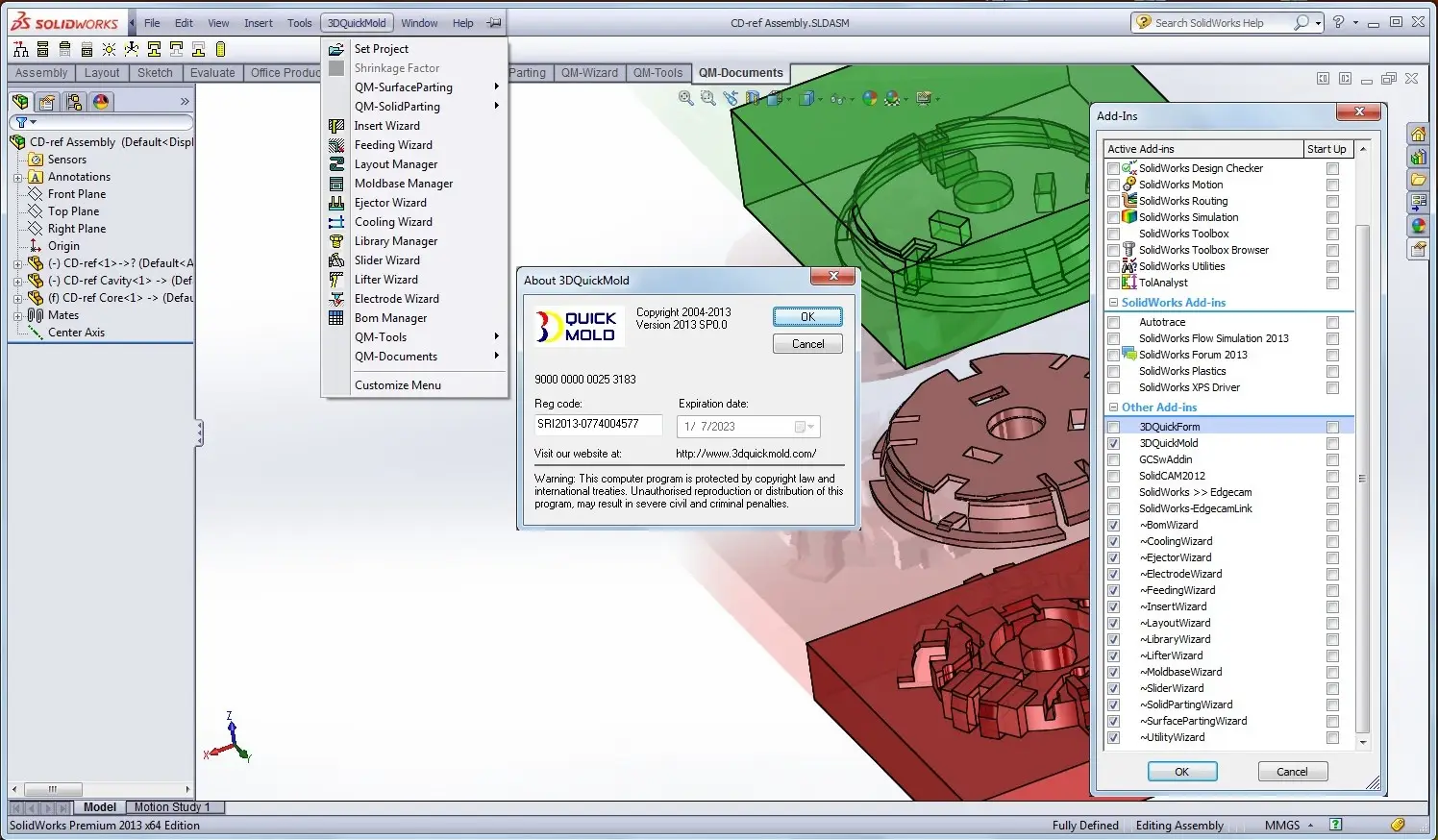Open the DisplayManager color ball tab

101,101
